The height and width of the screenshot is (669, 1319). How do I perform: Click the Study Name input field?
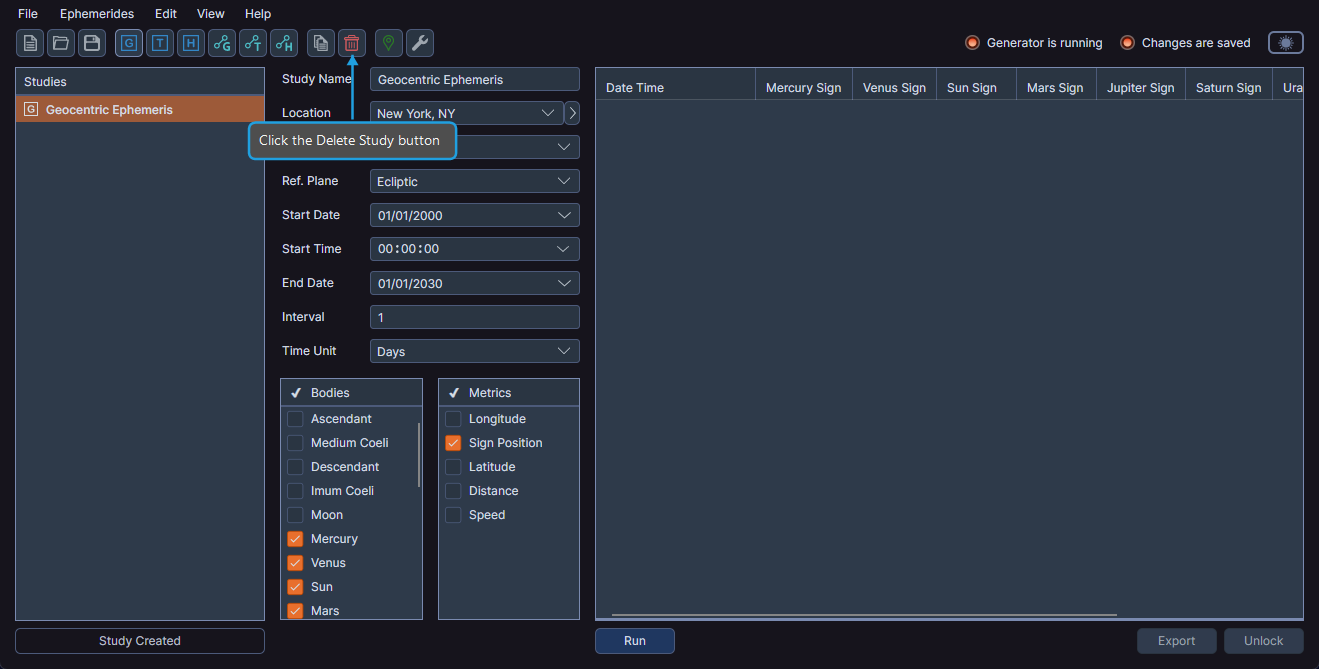click(x=474, y=78)
